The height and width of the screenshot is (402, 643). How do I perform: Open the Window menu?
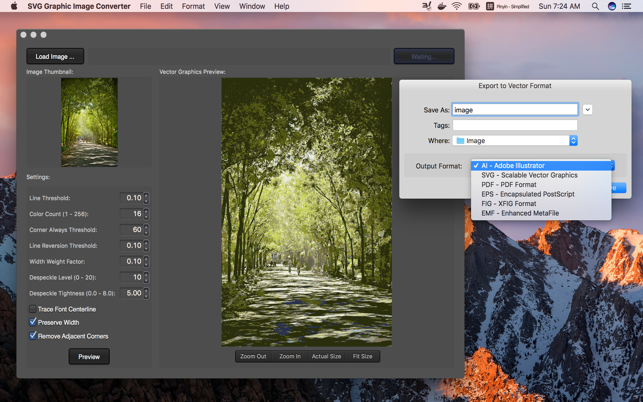[x=252, y=6]
